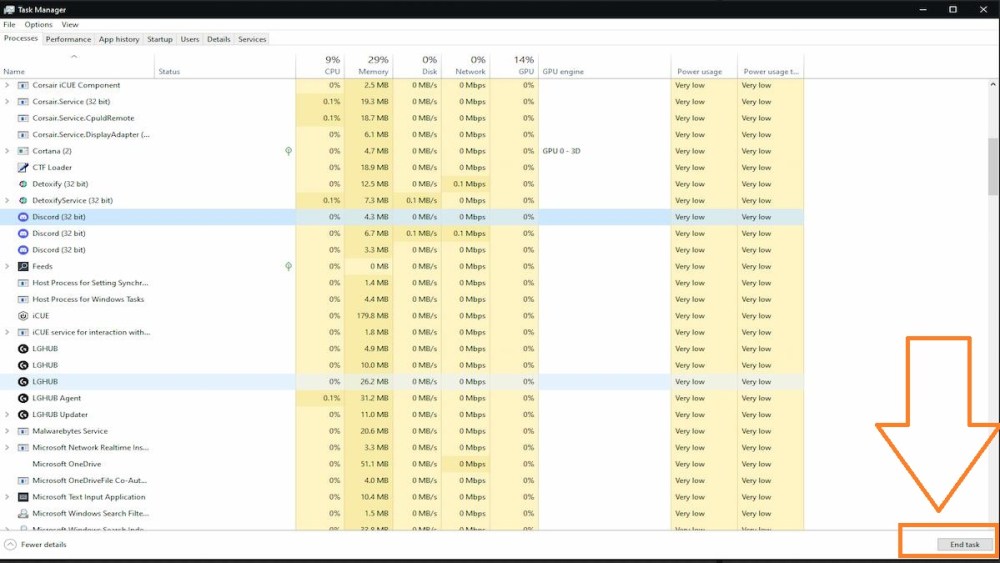Select the iCUE process icon
The image size is (1000, 563).
click(23, 316)
